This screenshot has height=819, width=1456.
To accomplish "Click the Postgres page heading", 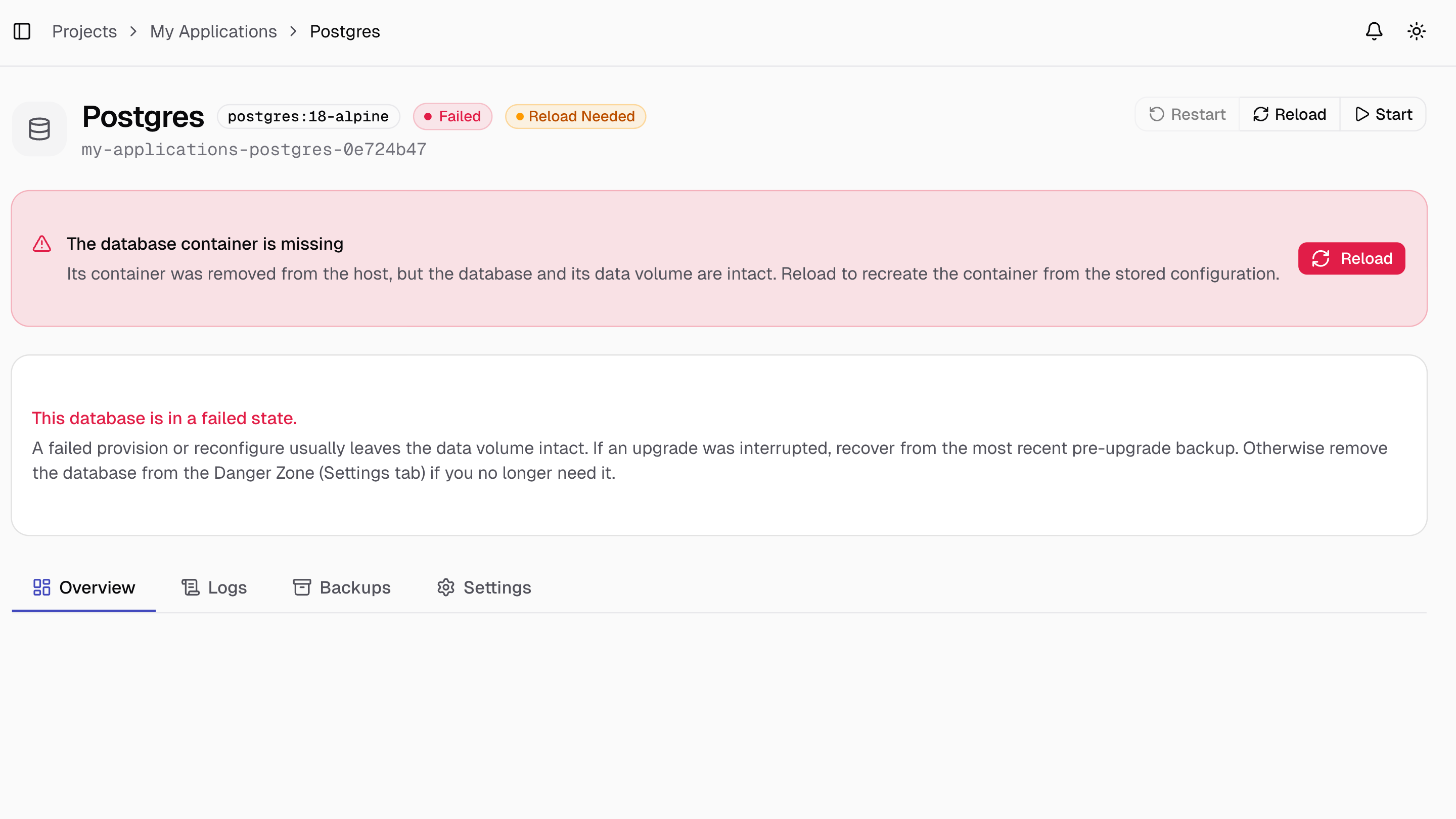I will click(x=143, y=116).
